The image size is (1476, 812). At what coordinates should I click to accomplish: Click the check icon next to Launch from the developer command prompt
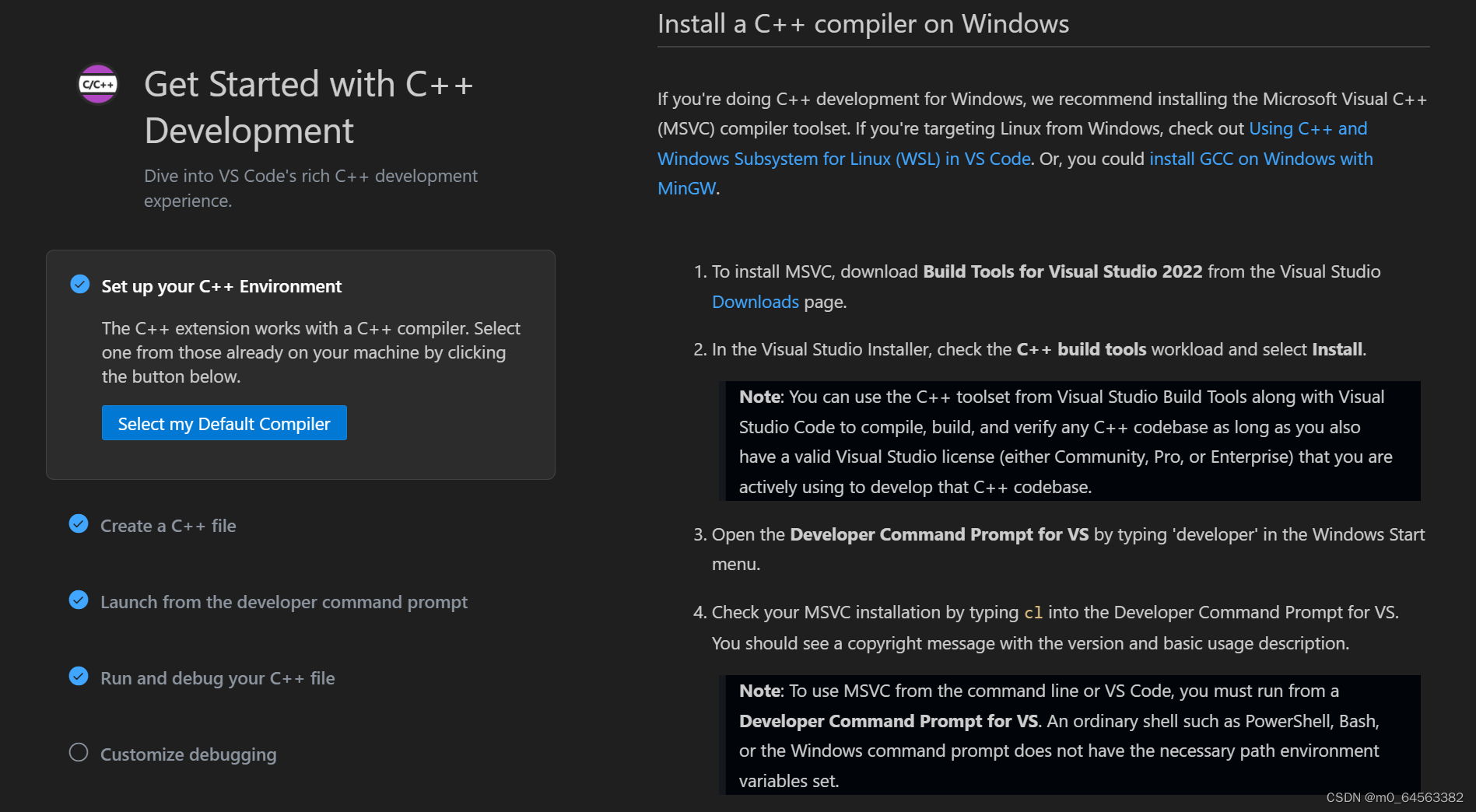[x=79, y=600]
